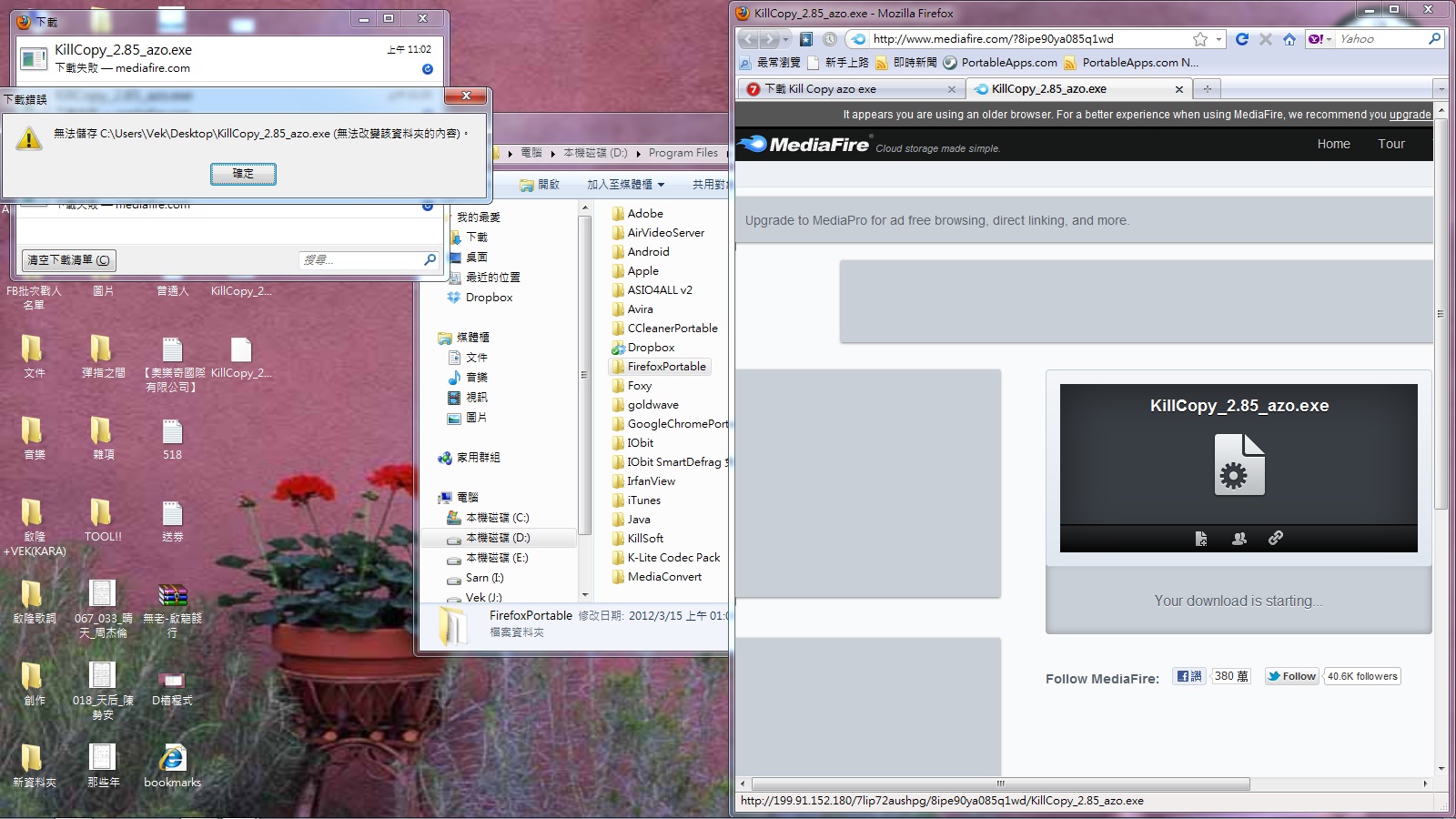Retry the failed KillCopy download icon
The height and width of the screenshot is (819, 1456).
pyautogui.click(x=428, y=69)
